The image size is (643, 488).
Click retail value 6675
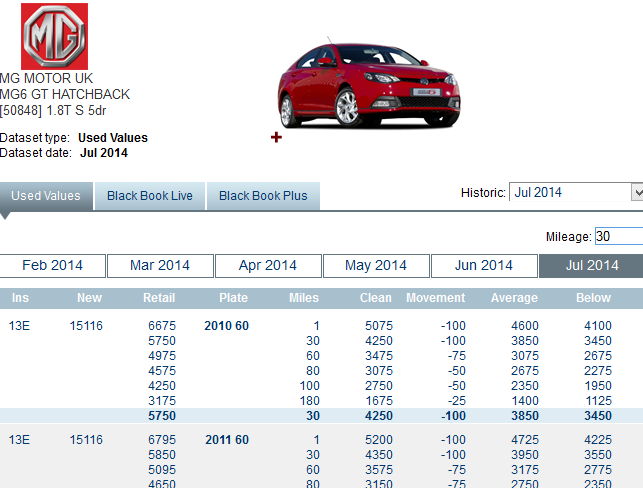(x=162, y=326)
